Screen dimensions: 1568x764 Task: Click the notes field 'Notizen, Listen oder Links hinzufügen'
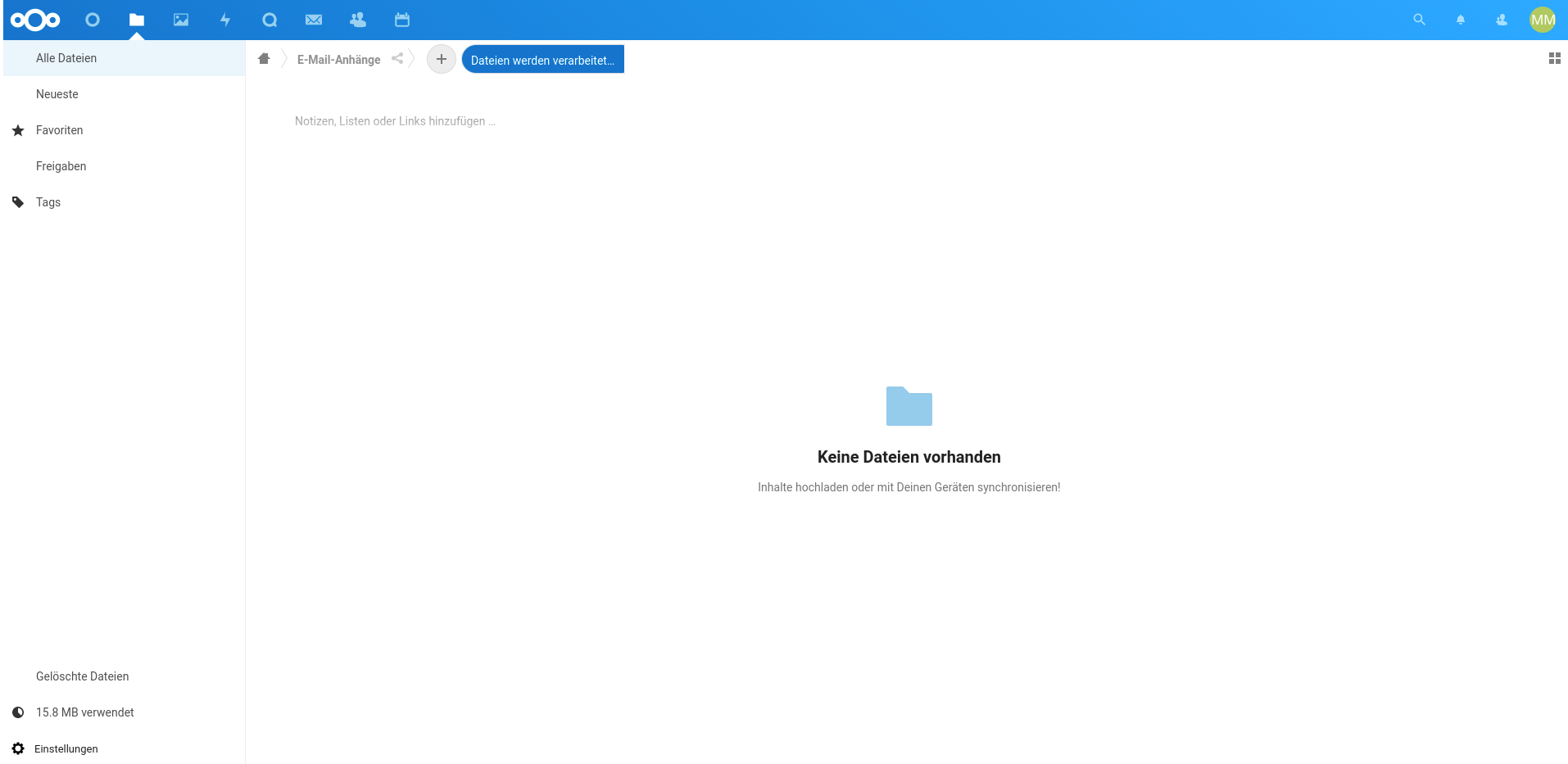click(x=395, y=121)
